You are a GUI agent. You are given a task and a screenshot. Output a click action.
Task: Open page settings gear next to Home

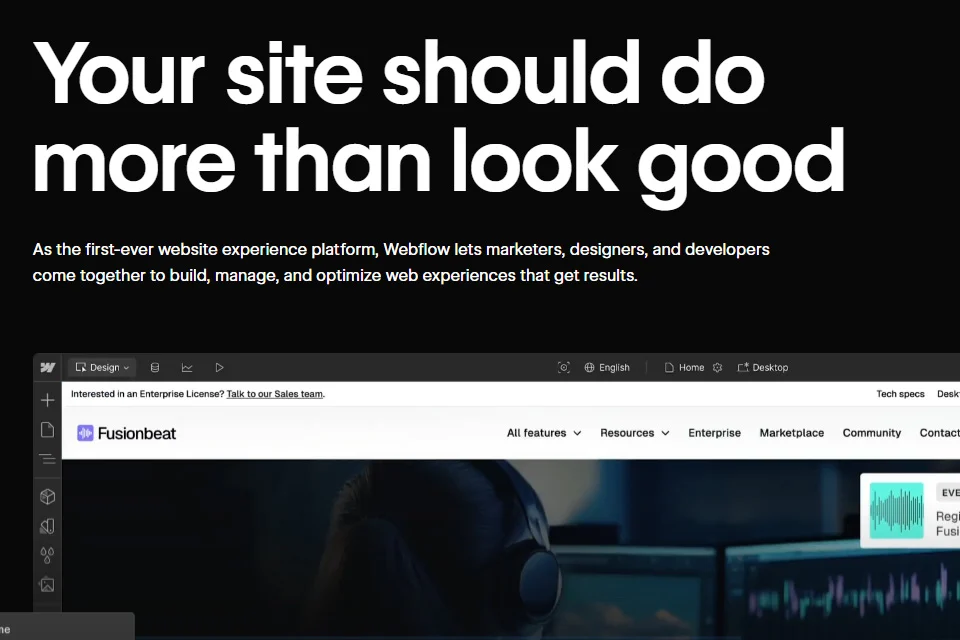(718, 367)
